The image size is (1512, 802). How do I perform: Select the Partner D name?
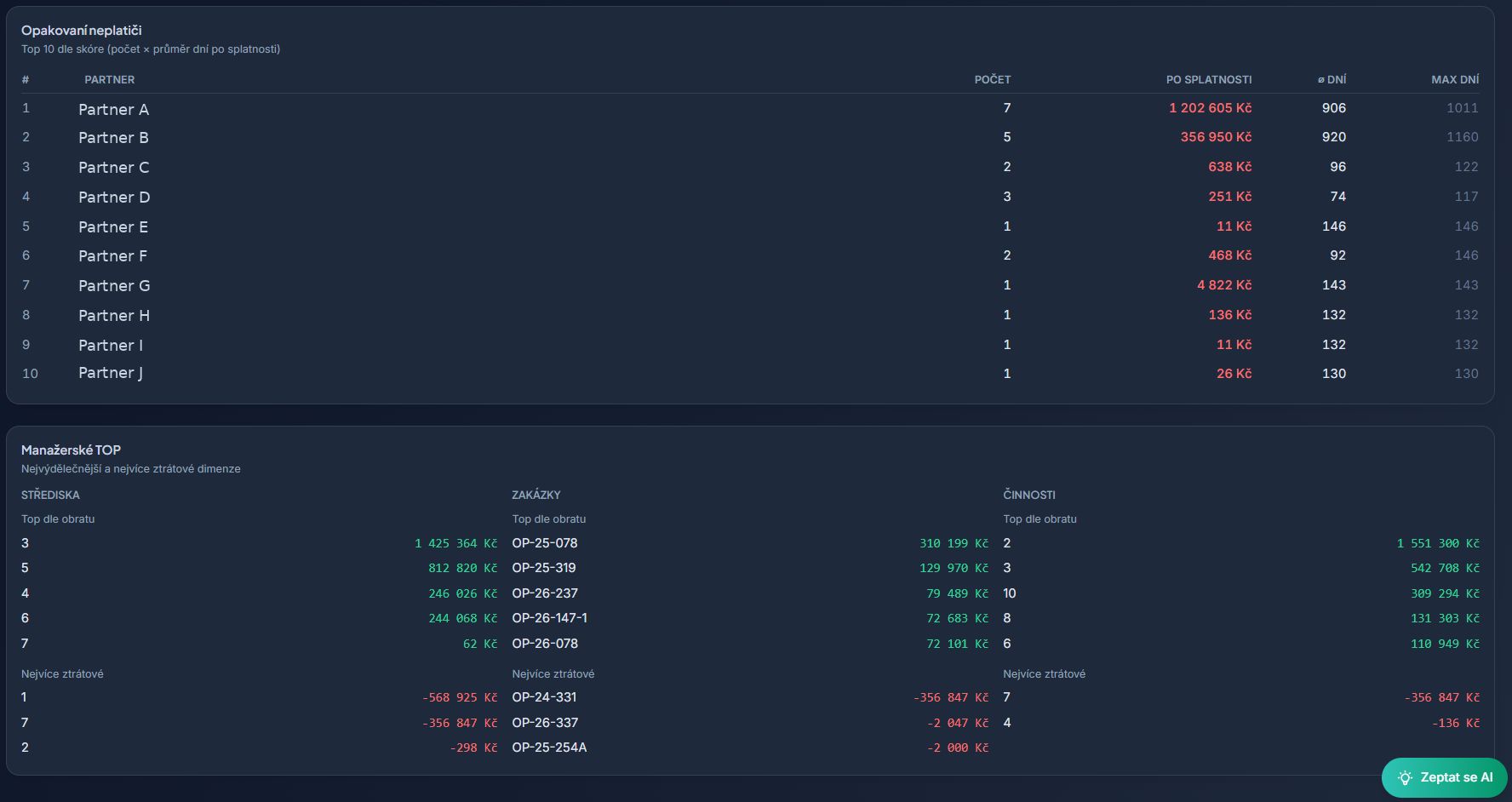[x=114, y=197]
